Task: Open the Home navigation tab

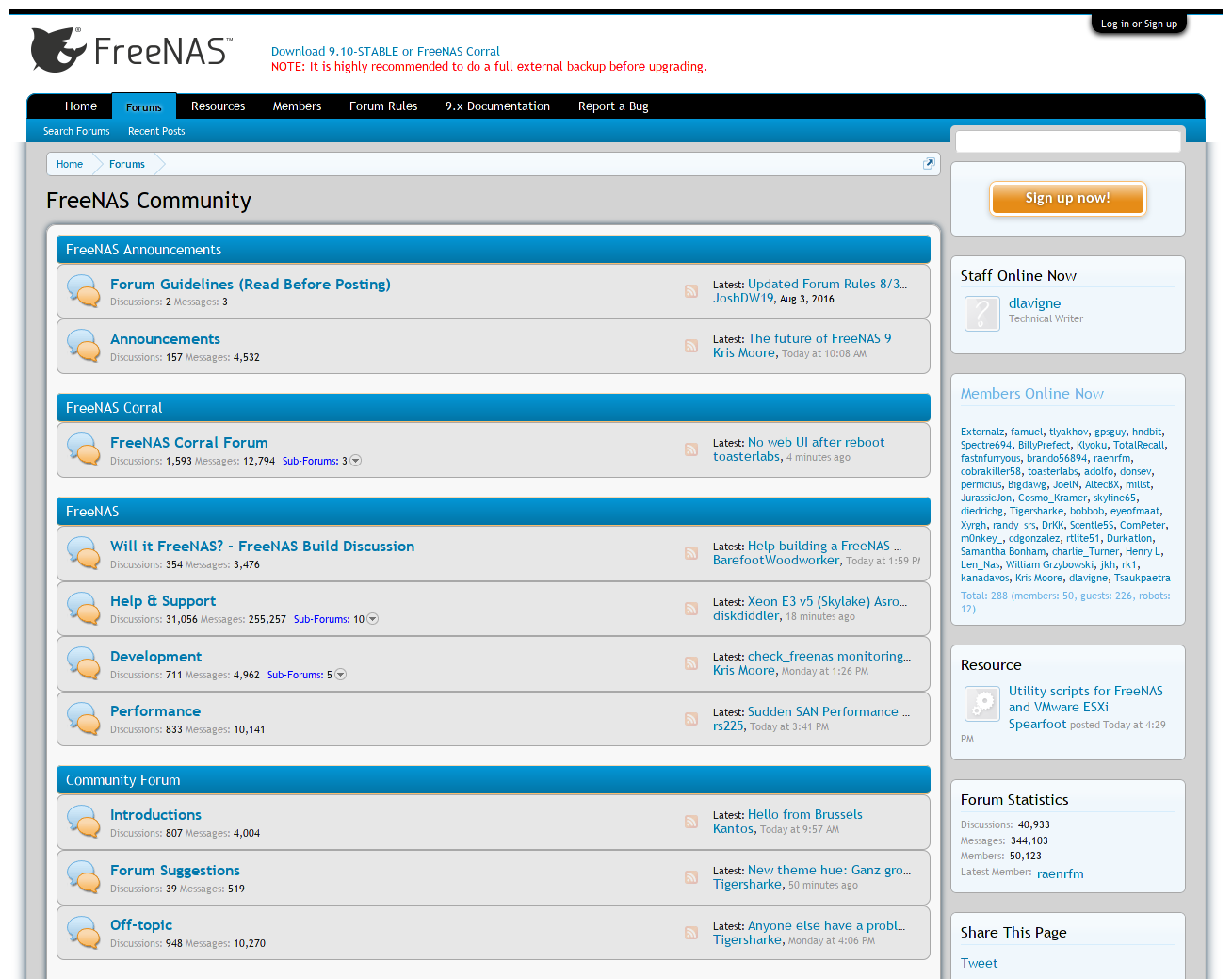Action: click(x=81, y=106)
